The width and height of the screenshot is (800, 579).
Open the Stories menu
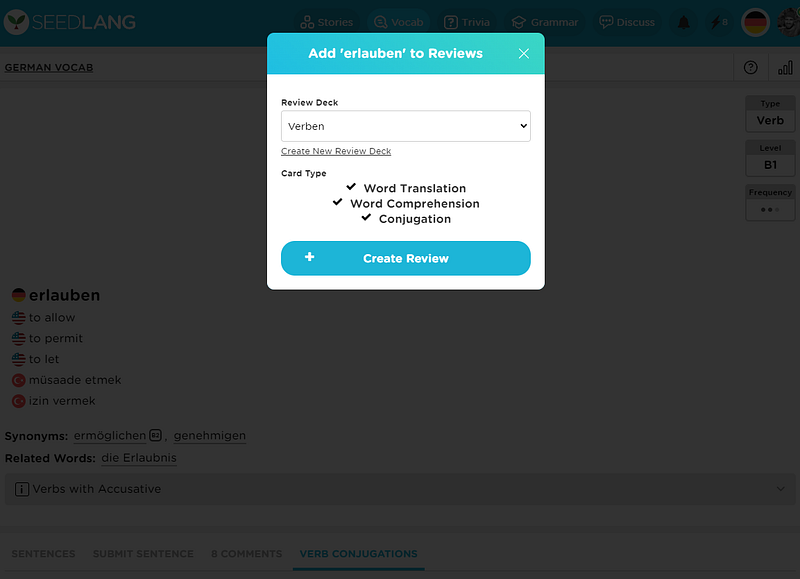pos(327,22)
